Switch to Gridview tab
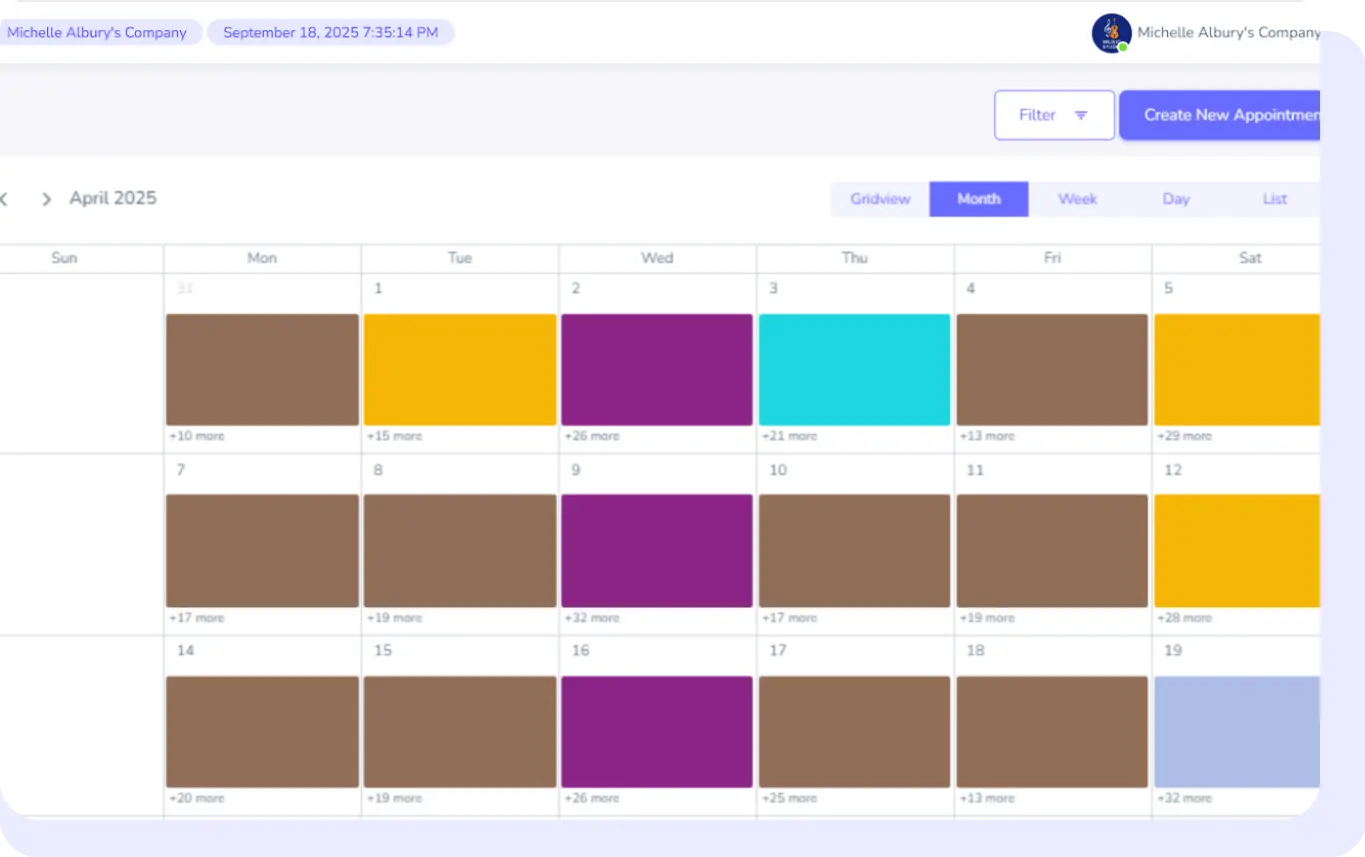 pyautogui.click(x=880, y=199)
